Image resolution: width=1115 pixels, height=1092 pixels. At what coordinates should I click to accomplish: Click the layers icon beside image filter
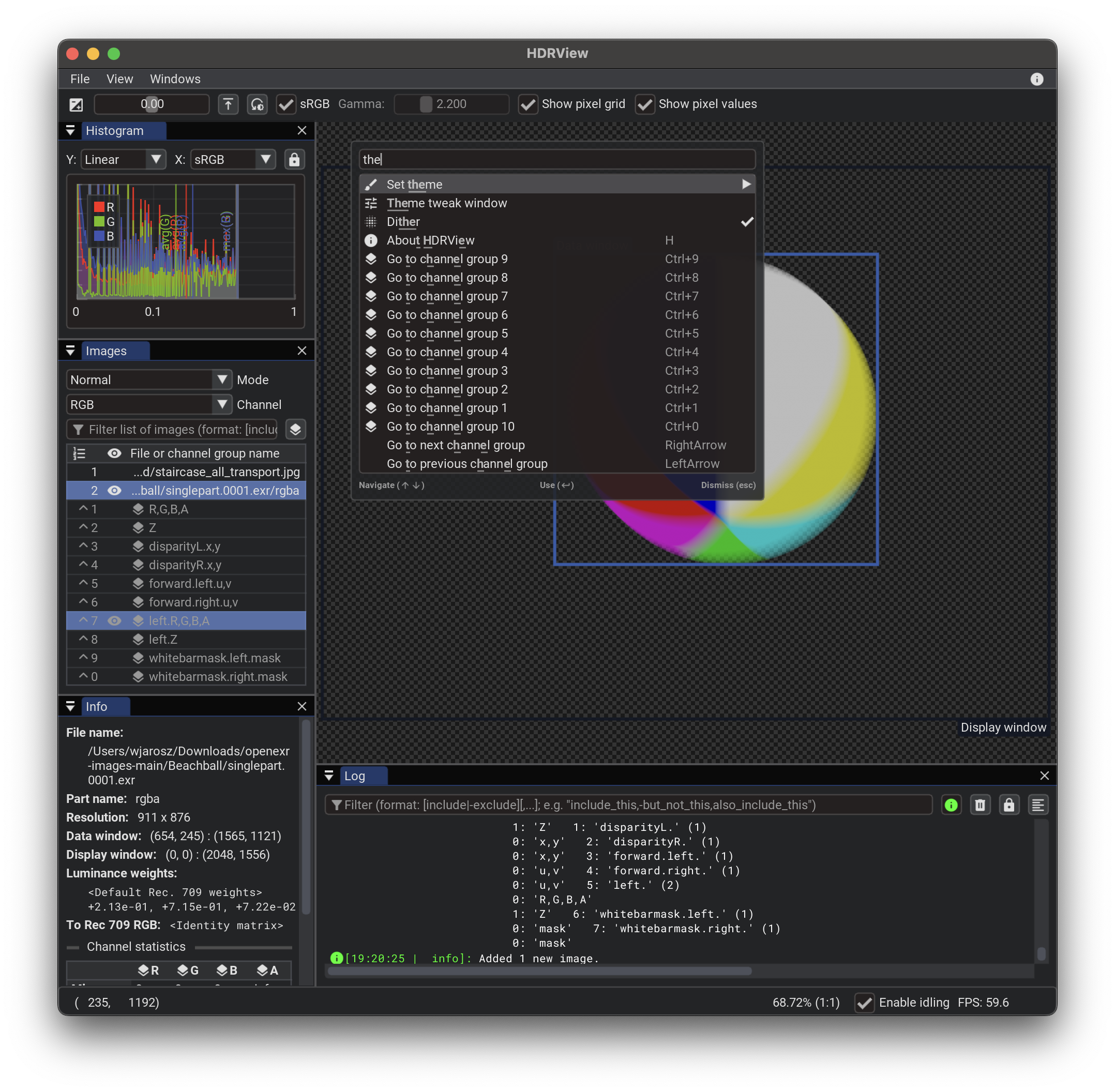click(x=295, y=430)
